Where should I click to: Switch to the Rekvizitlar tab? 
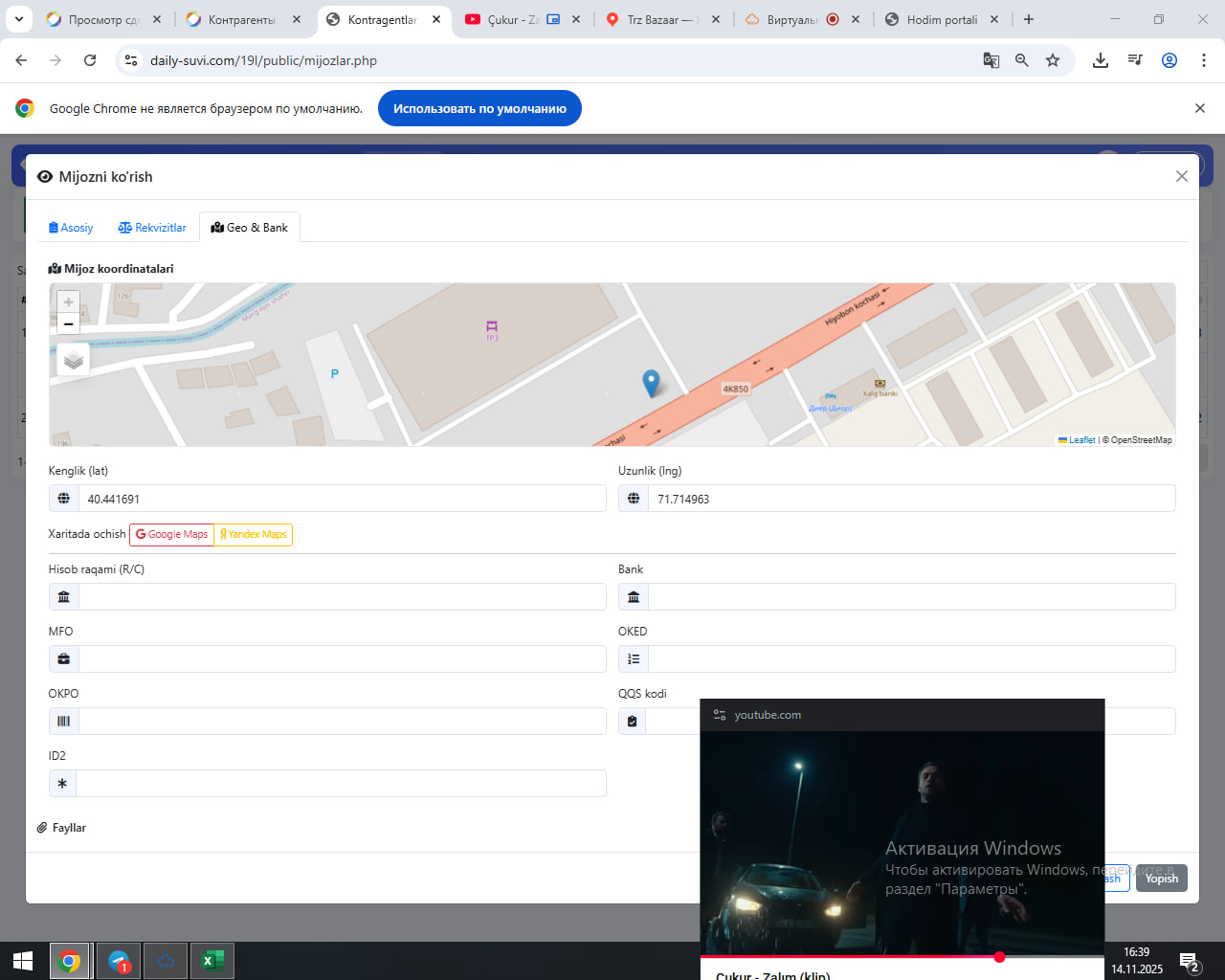(152, 228)
